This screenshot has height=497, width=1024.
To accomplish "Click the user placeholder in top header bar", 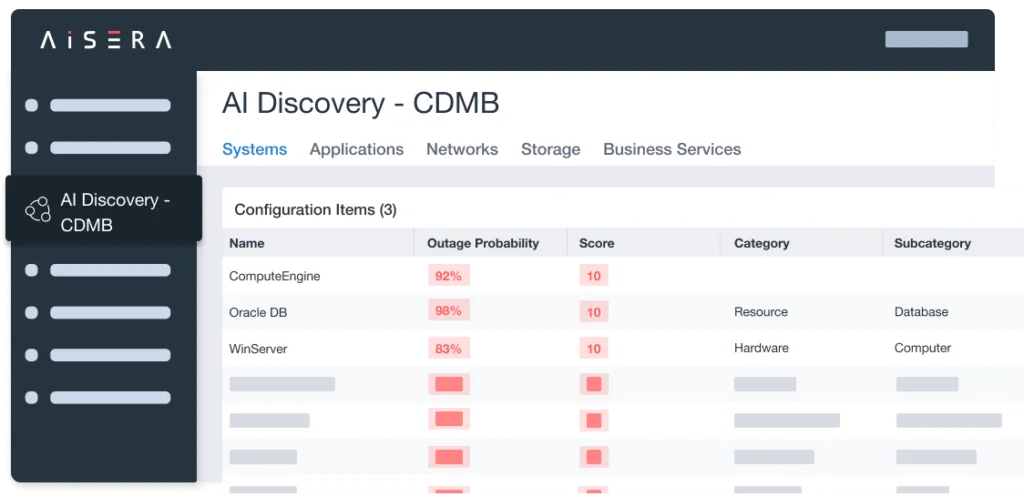I will coord(926,40).
